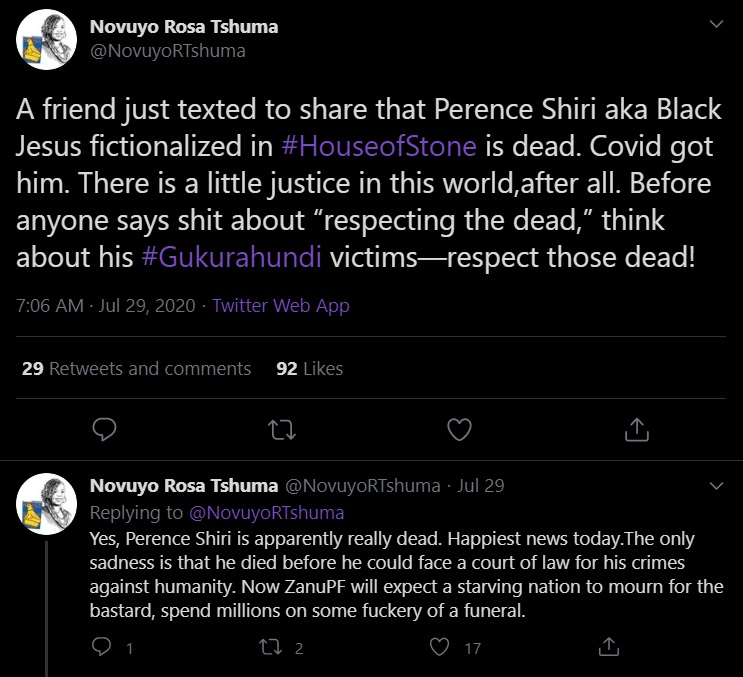Like the follow-up reply tweet
The height and width of the screenshot is (677, 743).
(440, 648)
